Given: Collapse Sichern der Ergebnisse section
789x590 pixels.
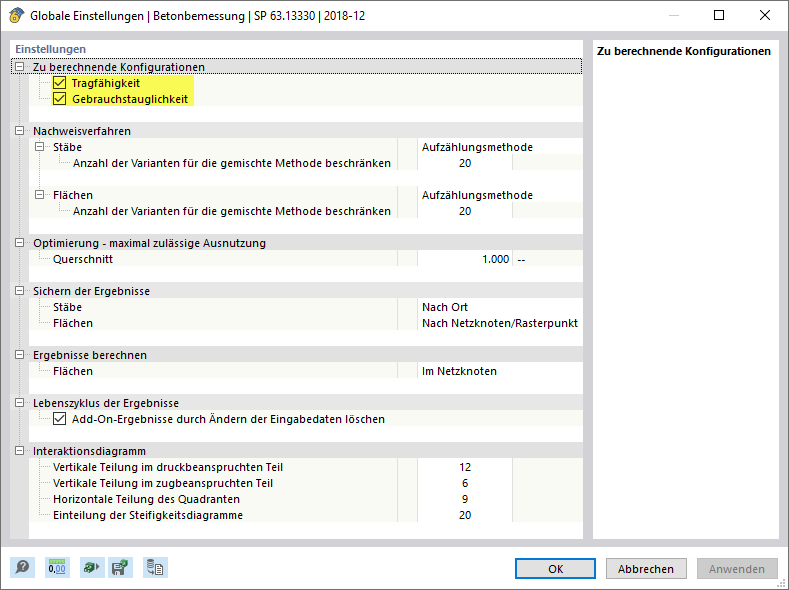Looking at the screenshot, I should pyautogui.click(x=19, y=290).
